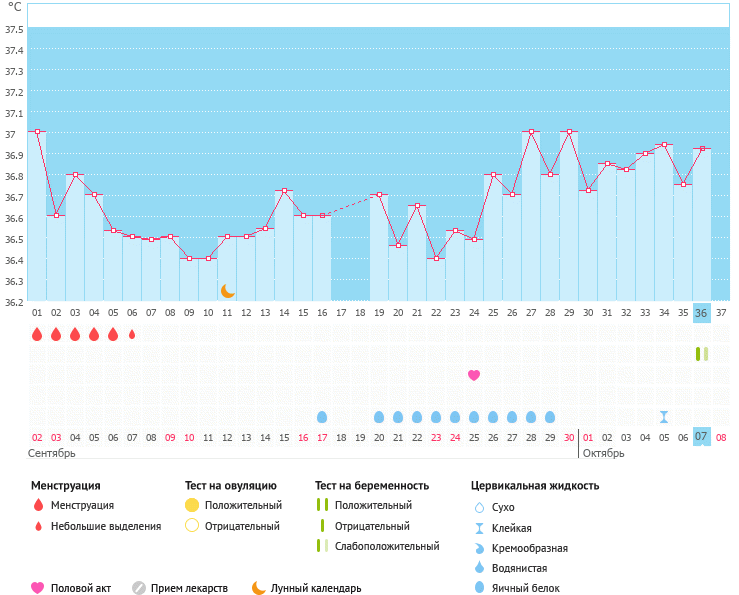739x595 pixels.
Task: Click the 'Половой акт' heart icon in legend
Action: [x=38, y=588]
